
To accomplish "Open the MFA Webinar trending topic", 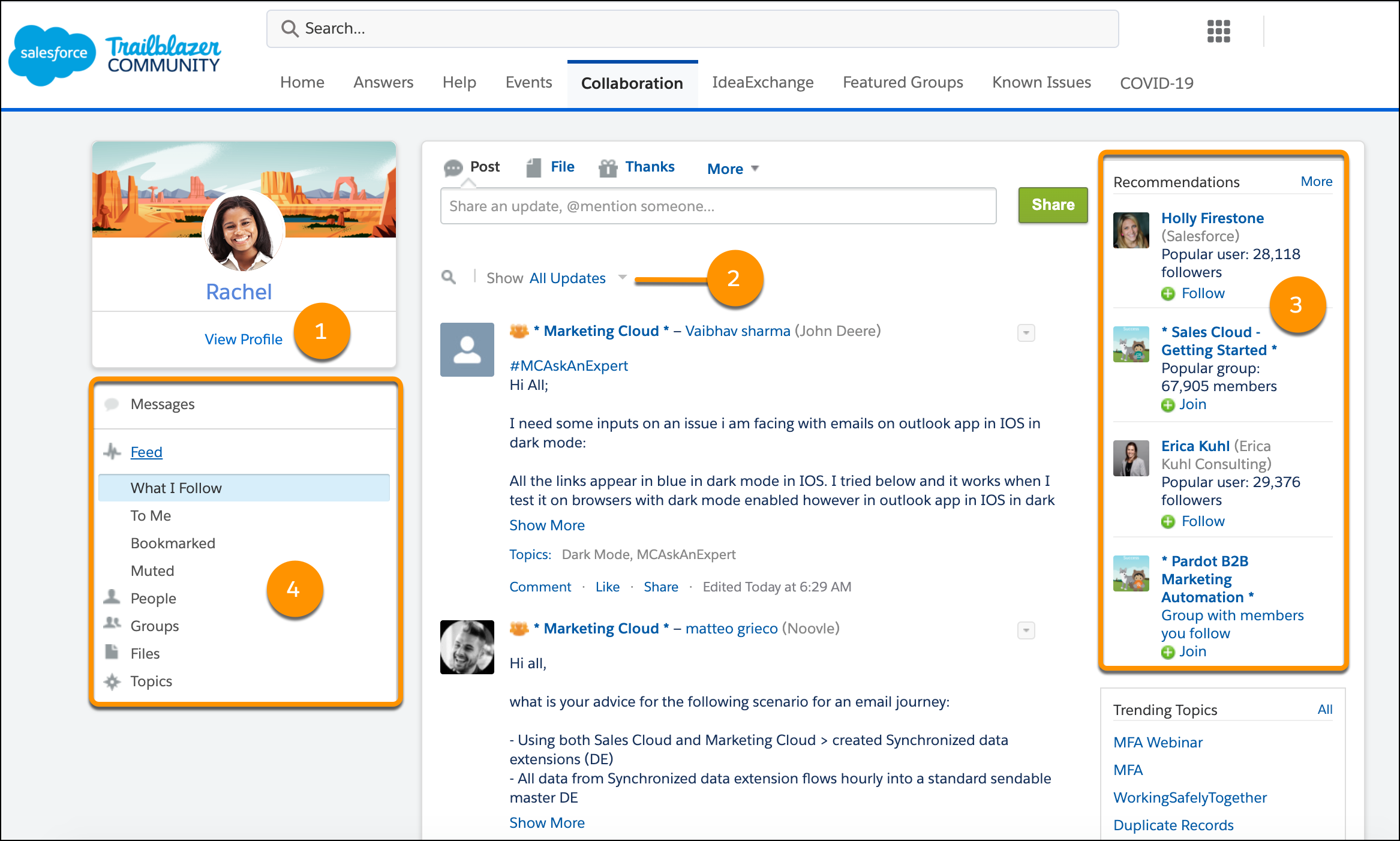I will click(x=1158, y=742).
